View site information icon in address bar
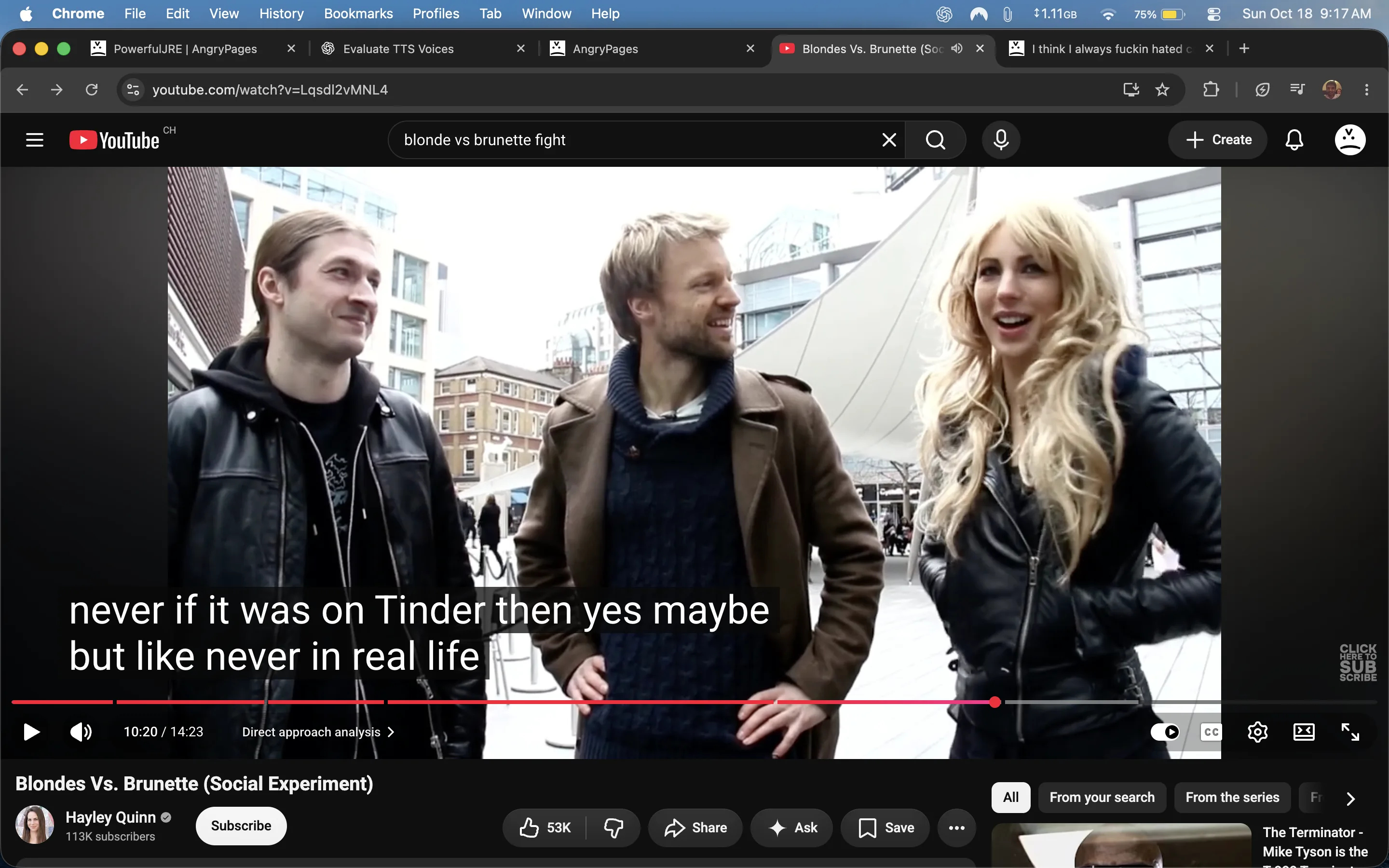This screenshot has width=1389, height=868. pos(133,90)
